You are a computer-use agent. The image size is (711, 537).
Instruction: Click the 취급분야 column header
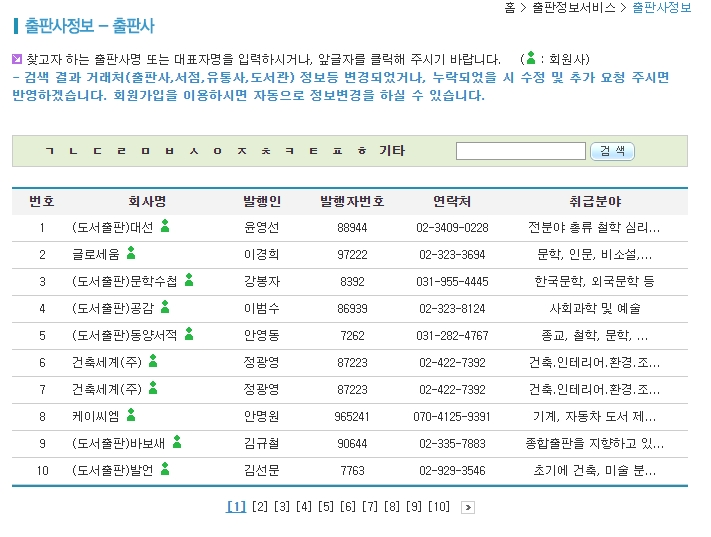click(x=595, y=201)
